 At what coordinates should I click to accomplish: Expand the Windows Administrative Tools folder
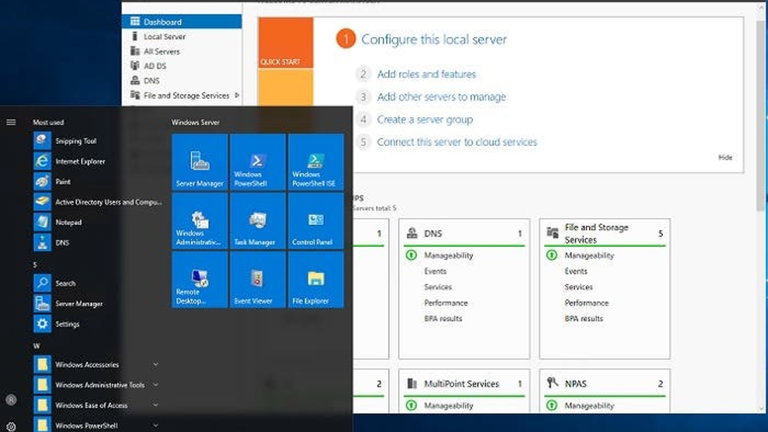point(97,385)
